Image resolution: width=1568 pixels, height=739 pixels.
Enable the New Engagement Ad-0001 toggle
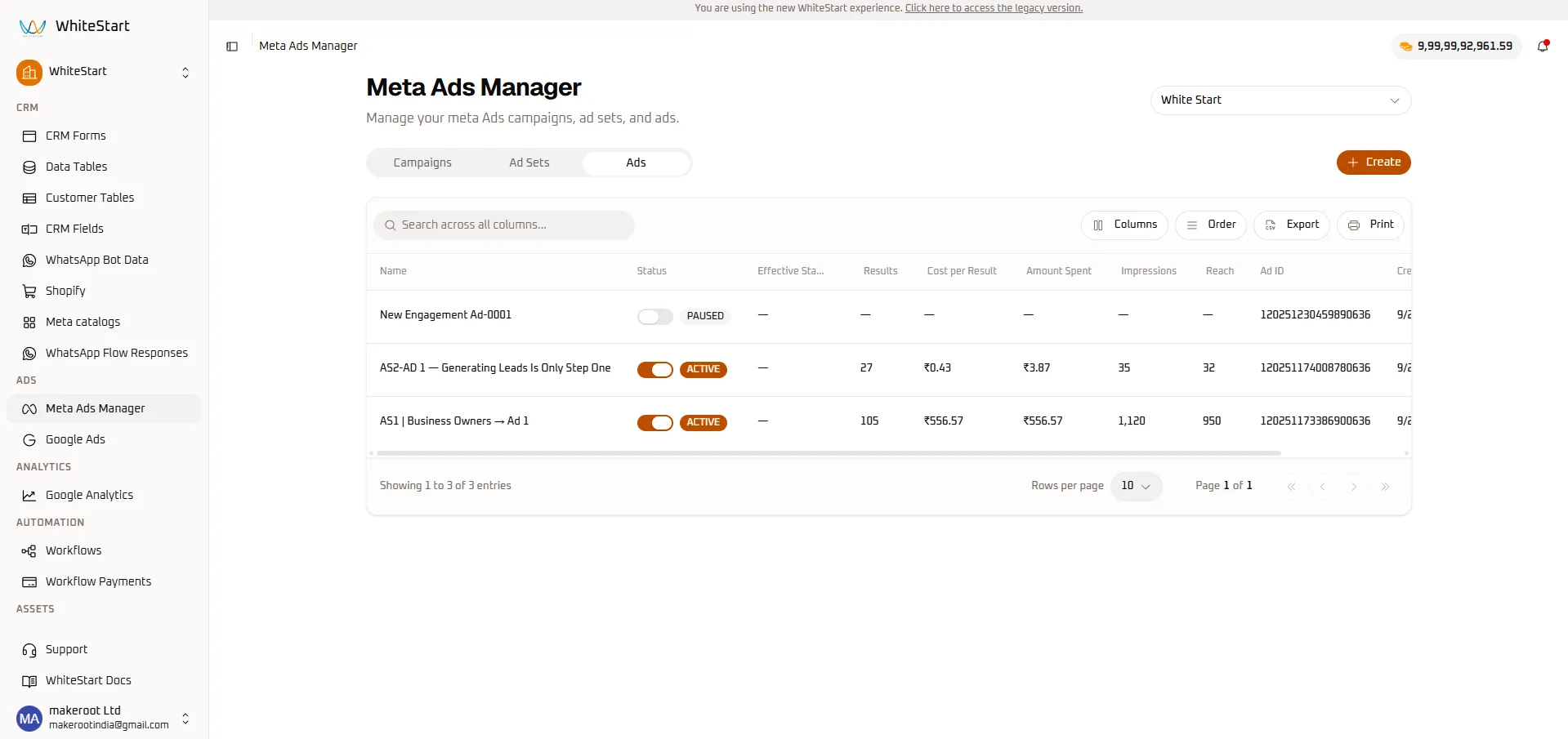click(x=655, y=317)
